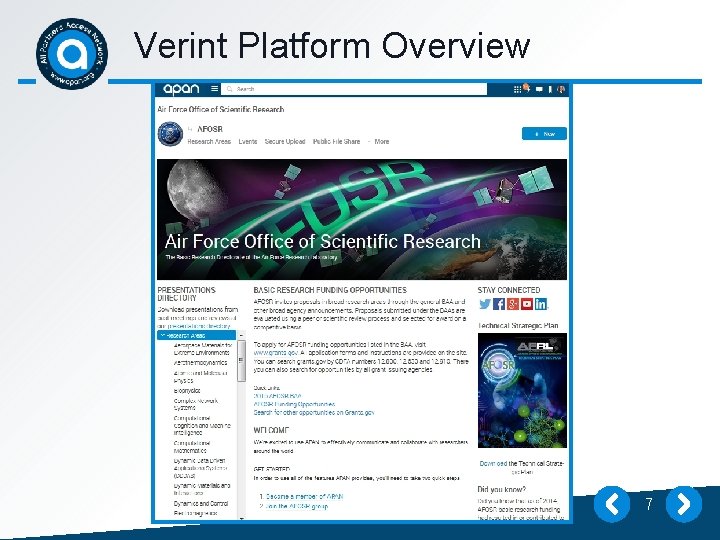Open the Events navigation tab
This screenshot has width=720, height=540.
(248, 141)
